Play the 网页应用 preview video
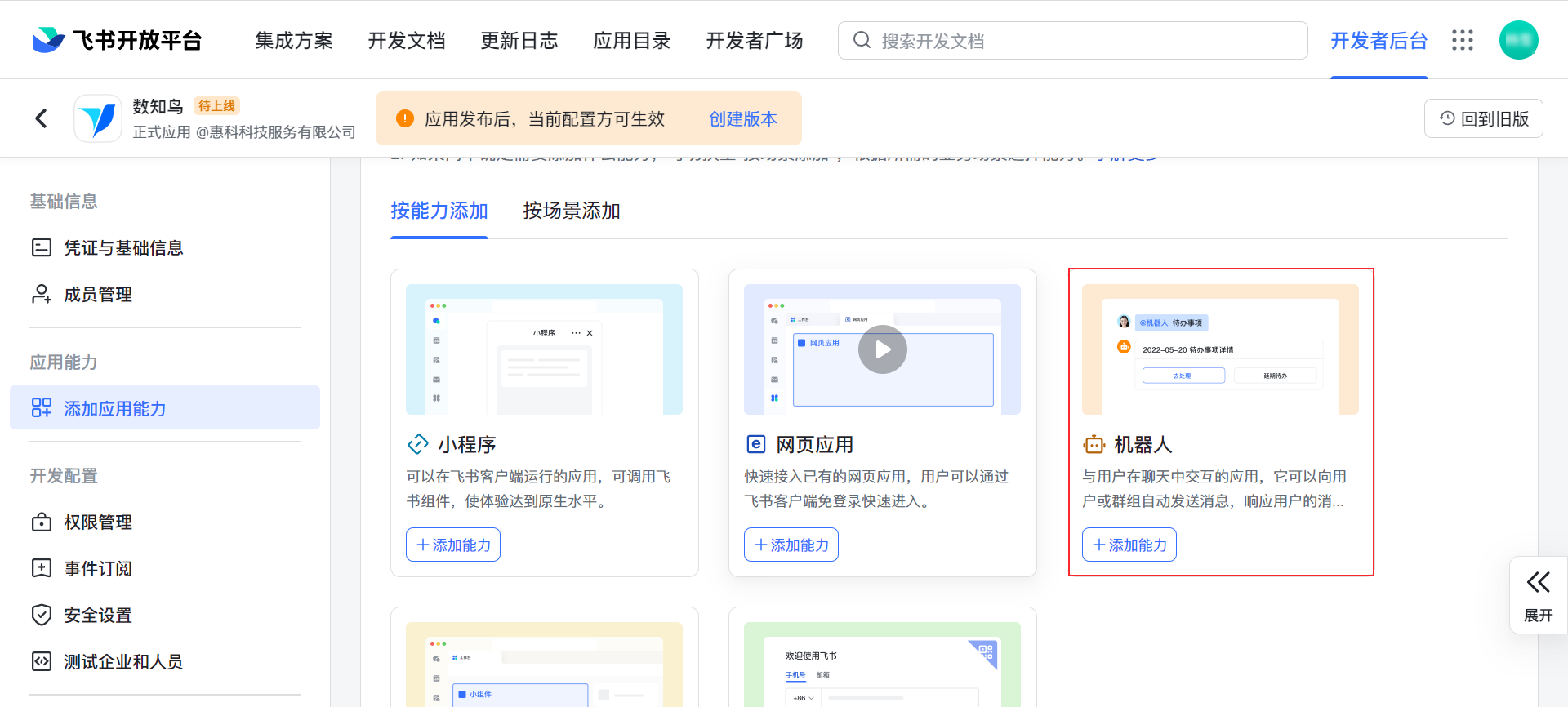1568x707 pixels. (882, 349)
